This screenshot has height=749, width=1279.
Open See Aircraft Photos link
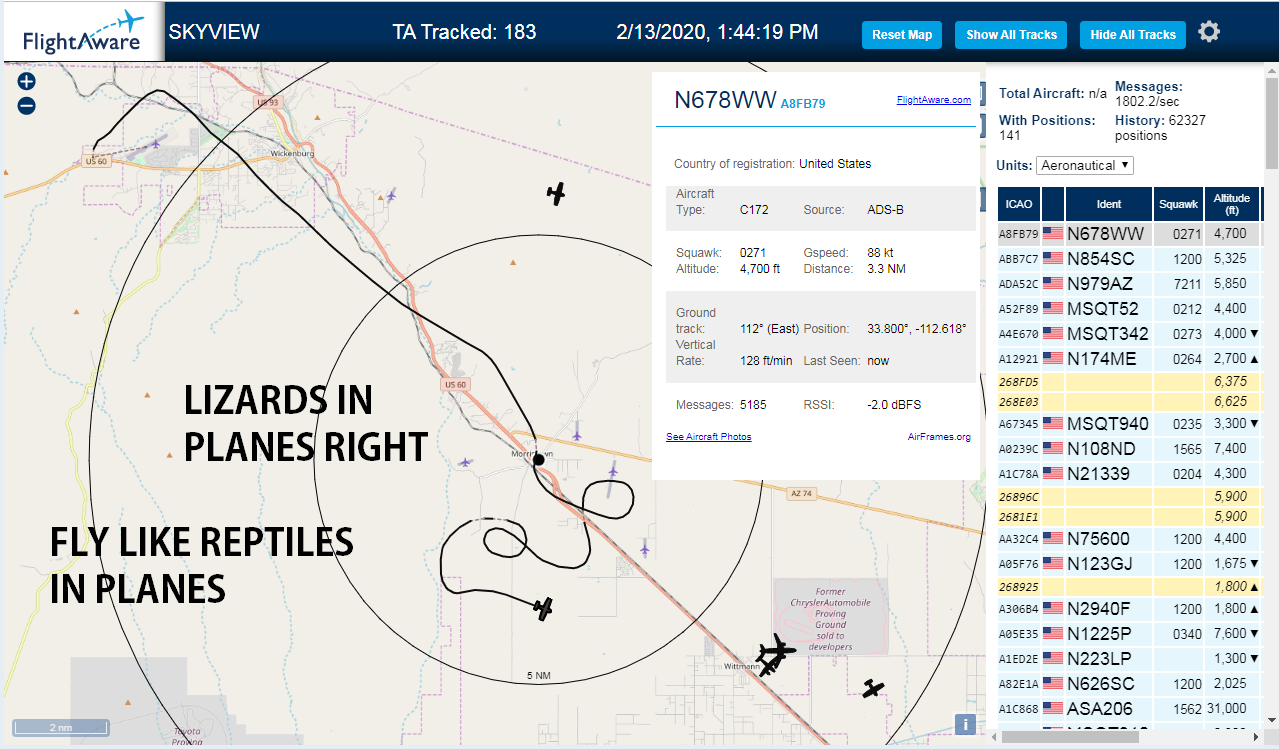709,437
